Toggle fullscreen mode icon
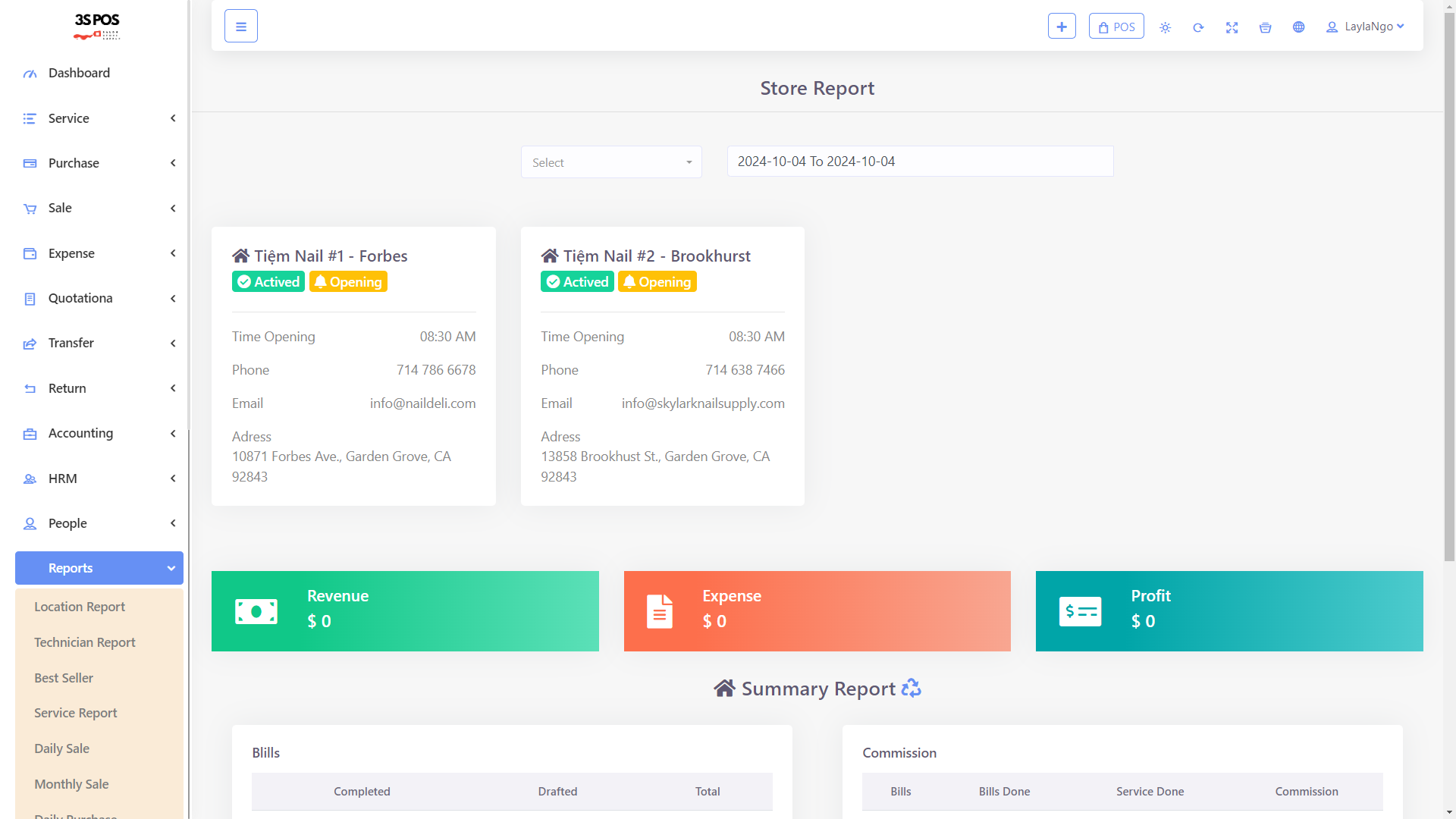This screenshot has height=819, width=1456. pyautogui.click(x=1232, y=27)
